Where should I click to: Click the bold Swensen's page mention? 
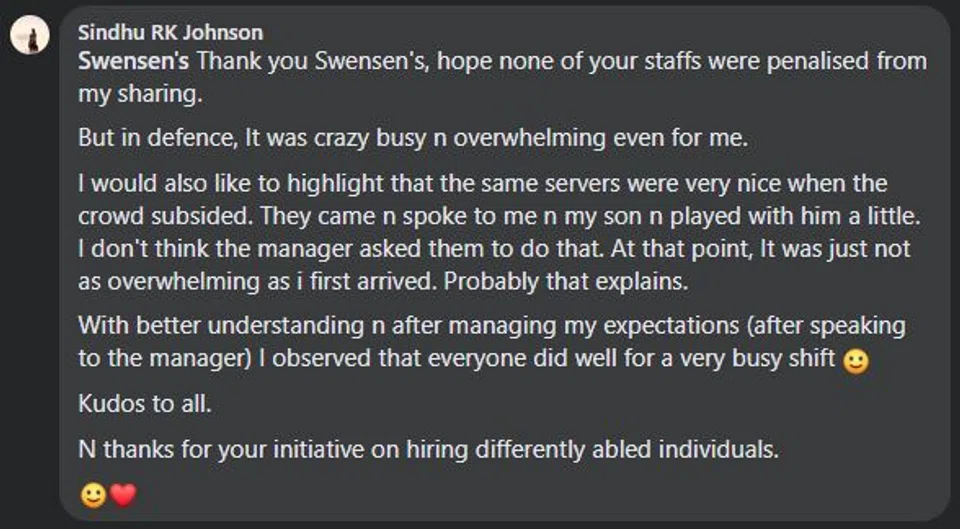point(133,60)
